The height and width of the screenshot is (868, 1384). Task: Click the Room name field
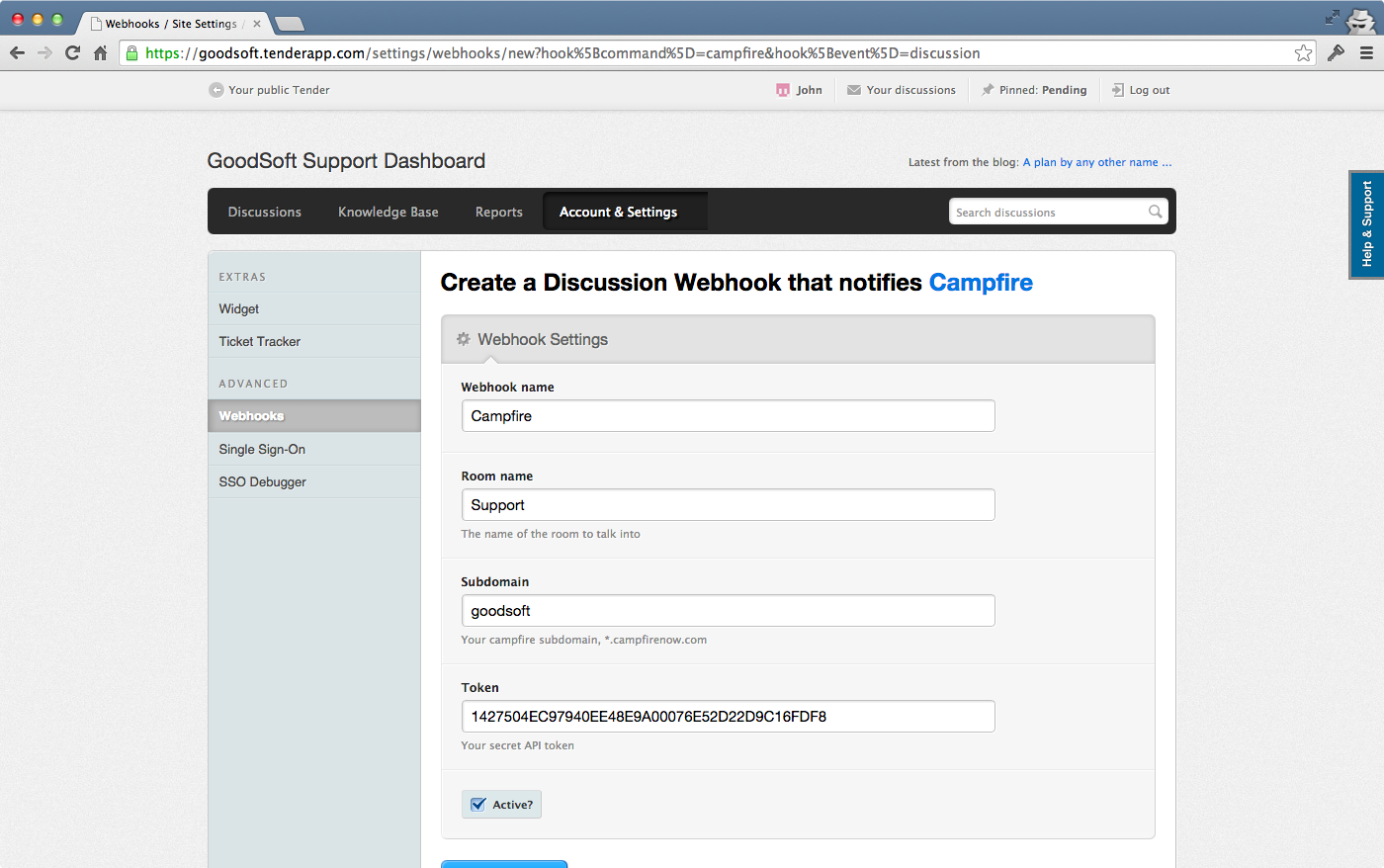729,505
